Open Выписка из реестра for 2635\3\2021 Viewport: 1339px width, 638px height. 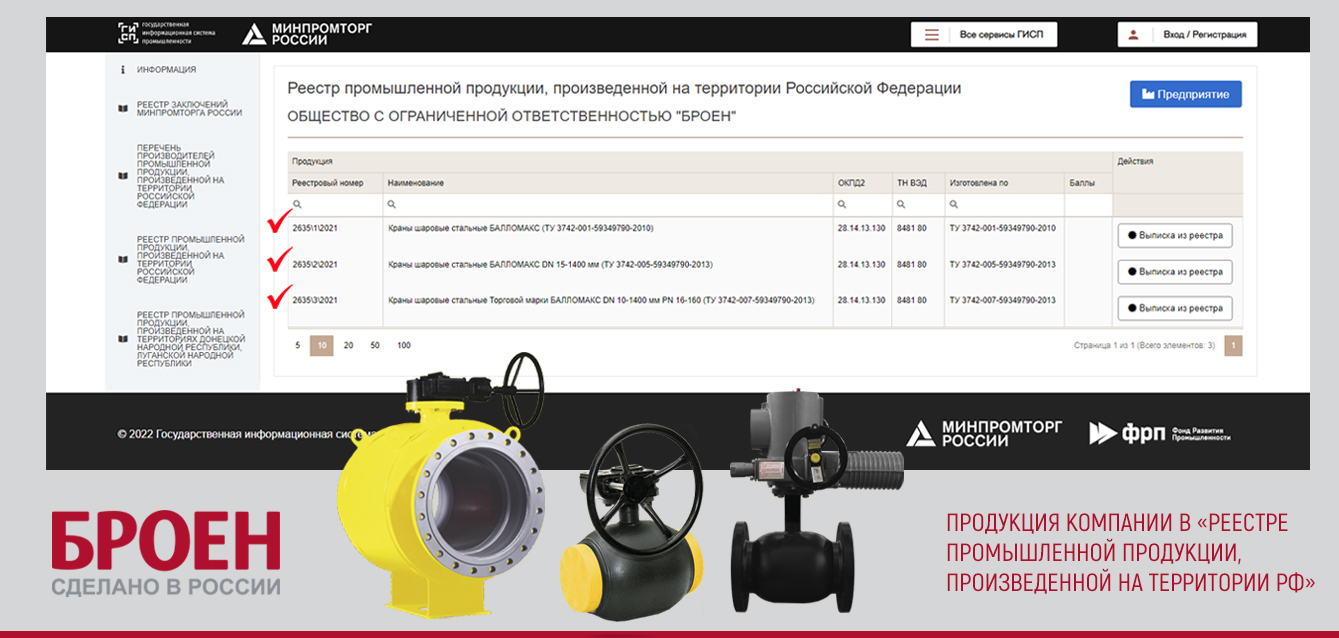[x=1174, y=308]
